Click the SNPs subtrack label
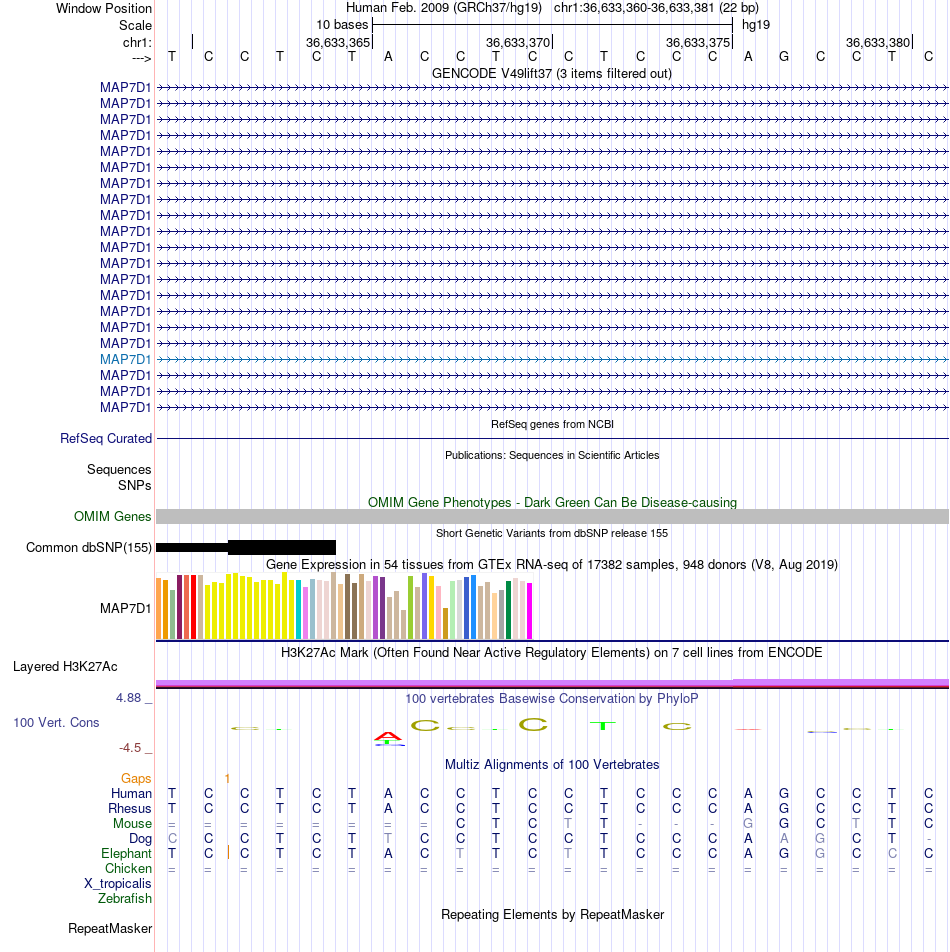The image size is (950, 952). click(134, 485)
